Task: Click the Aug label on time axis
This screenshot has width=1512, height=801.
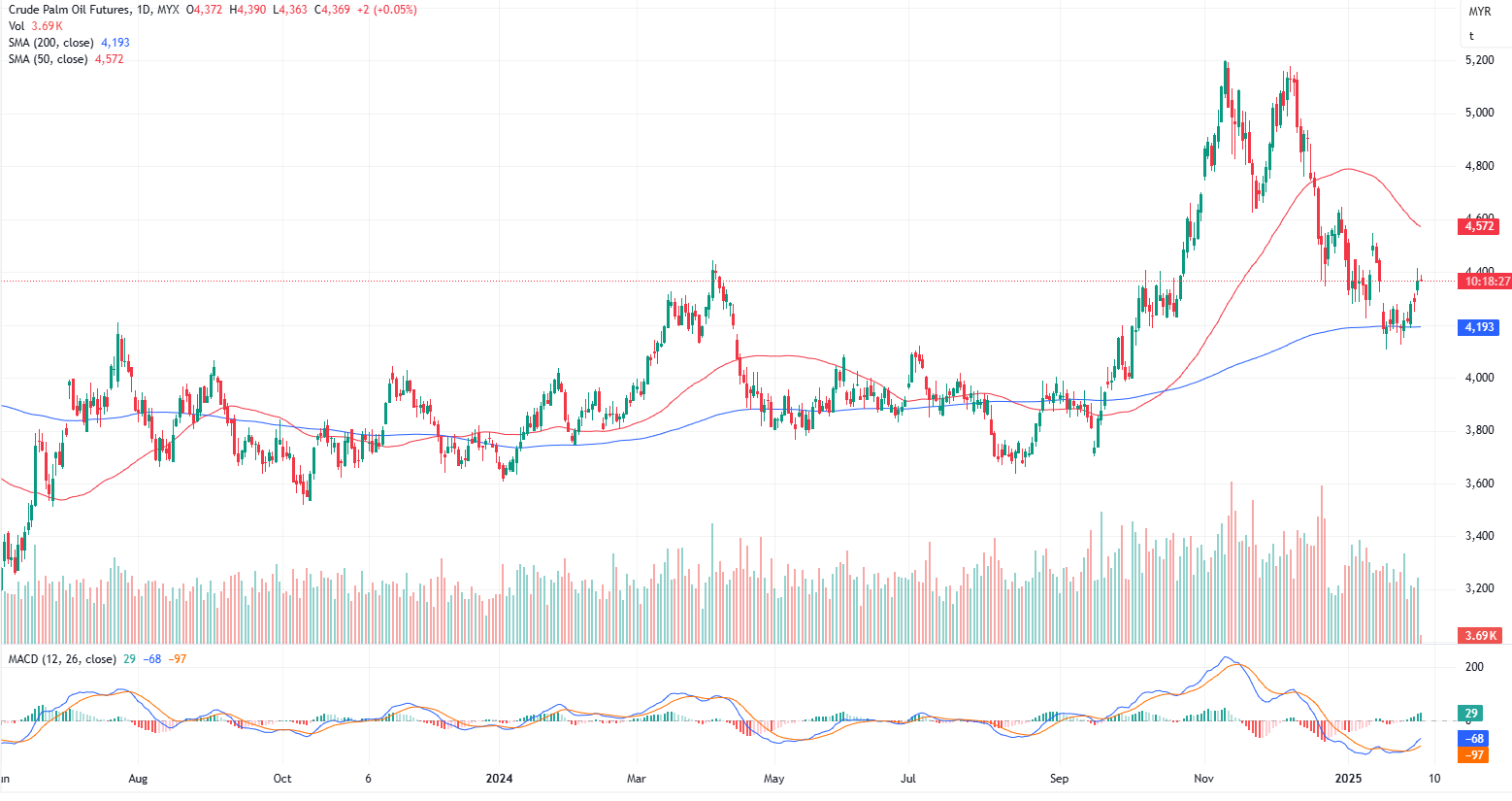Action: [138, 779]
